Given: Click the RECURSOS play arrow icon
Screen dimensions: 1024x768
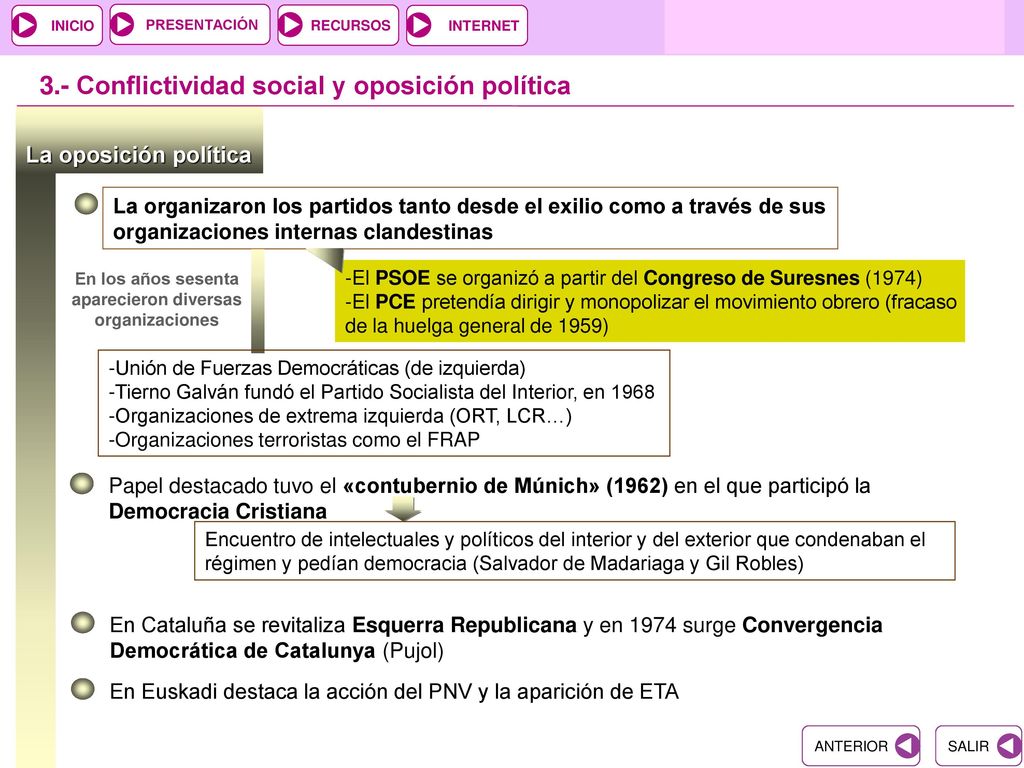Looking at the screenshot, I should pos(291,25).
